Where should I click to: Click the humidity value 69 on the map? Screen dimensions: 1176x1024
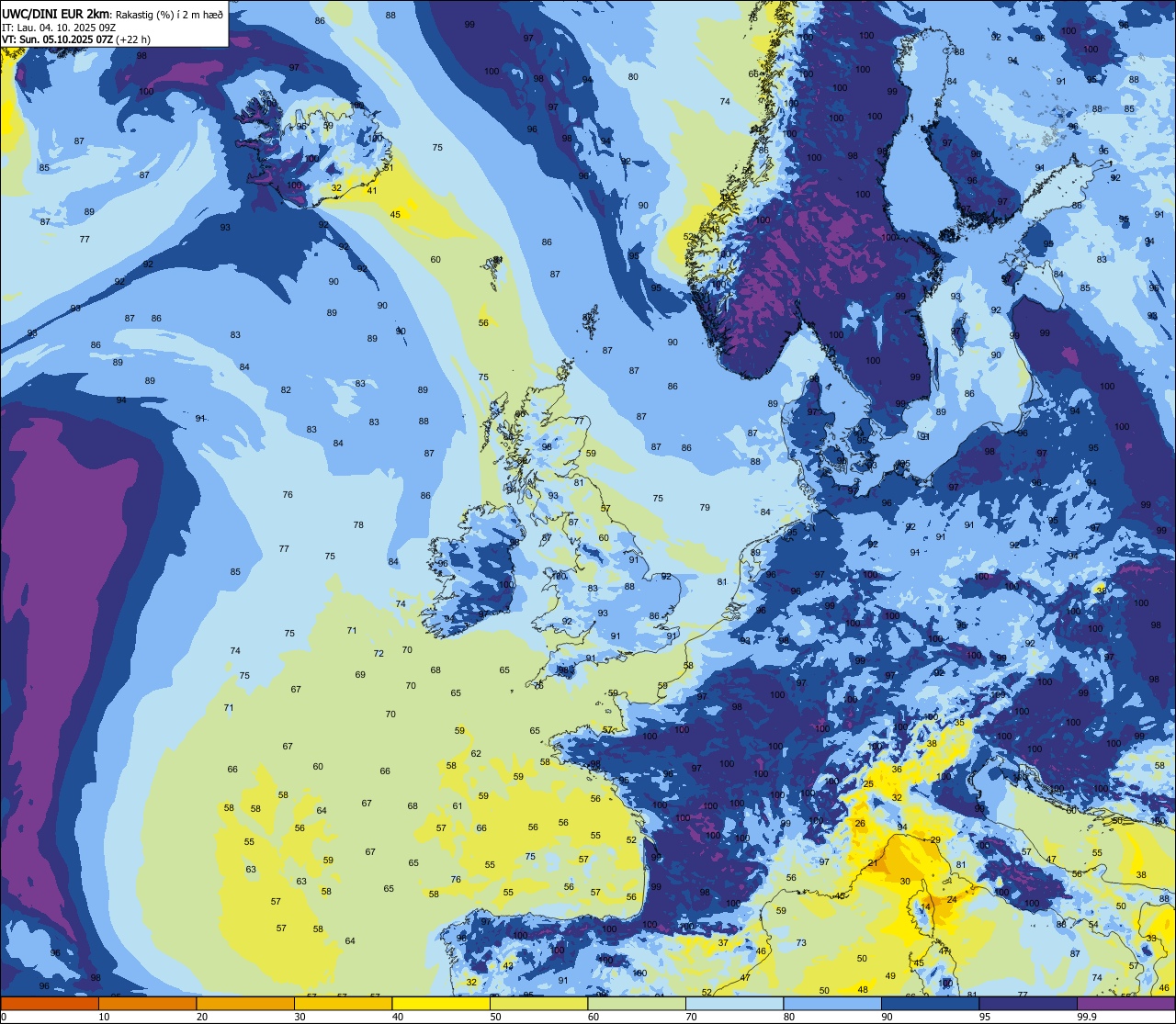click(360, 675)
